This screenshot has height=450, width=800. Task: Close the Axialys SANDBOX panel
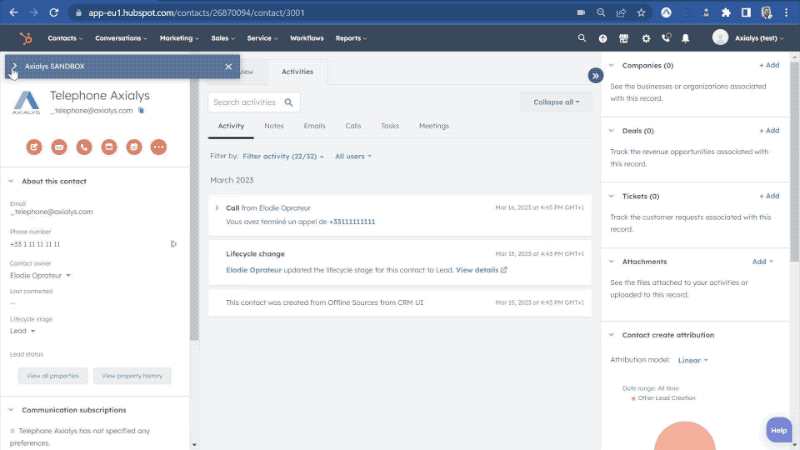(x=229, y=67)
